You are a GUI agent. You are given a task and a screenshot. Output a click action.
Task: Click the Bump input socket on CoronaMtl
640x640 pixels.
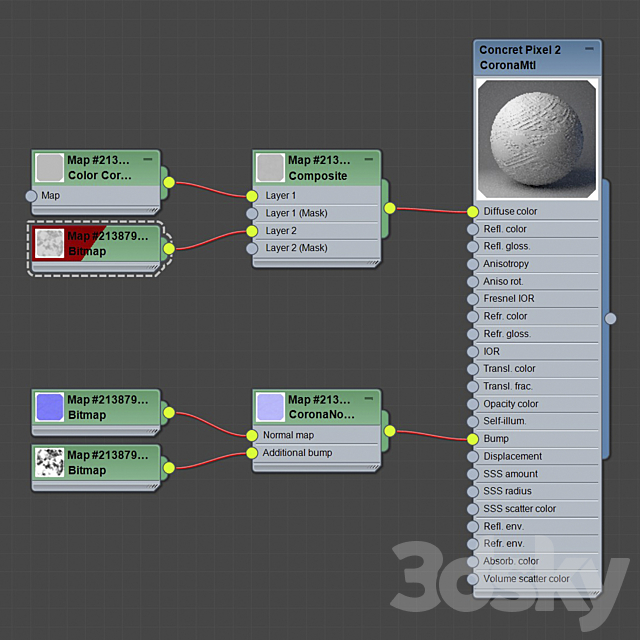coord(472,438)
